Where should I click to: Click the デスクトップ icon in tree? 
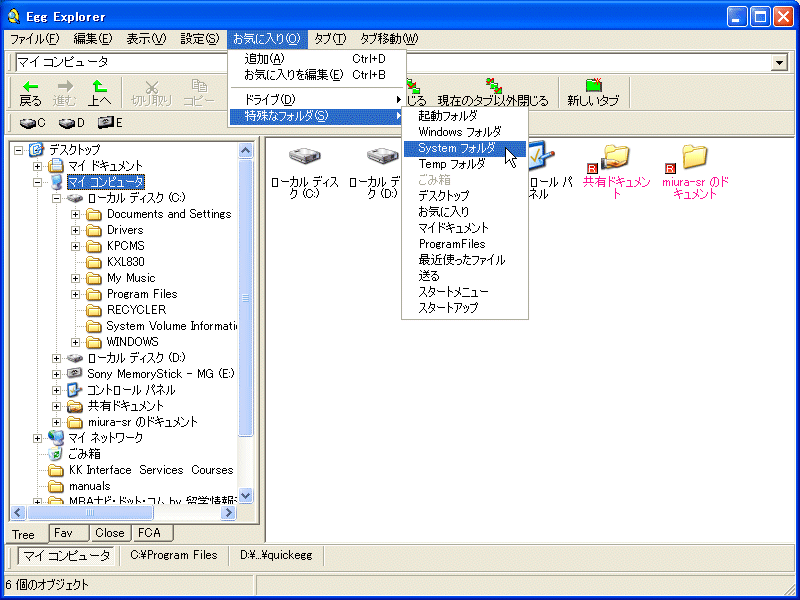pos(37,150)
